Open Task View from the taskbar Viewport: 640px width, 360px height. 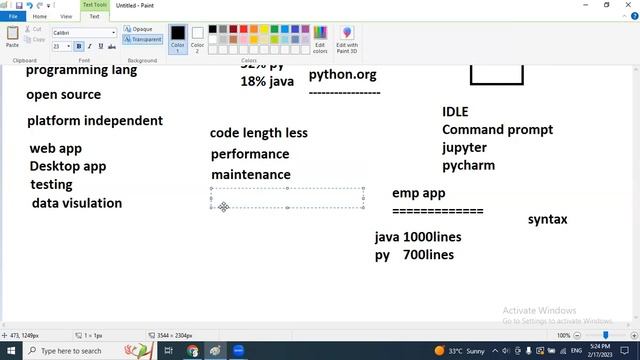pyautogui.click(x=168, y=351)
